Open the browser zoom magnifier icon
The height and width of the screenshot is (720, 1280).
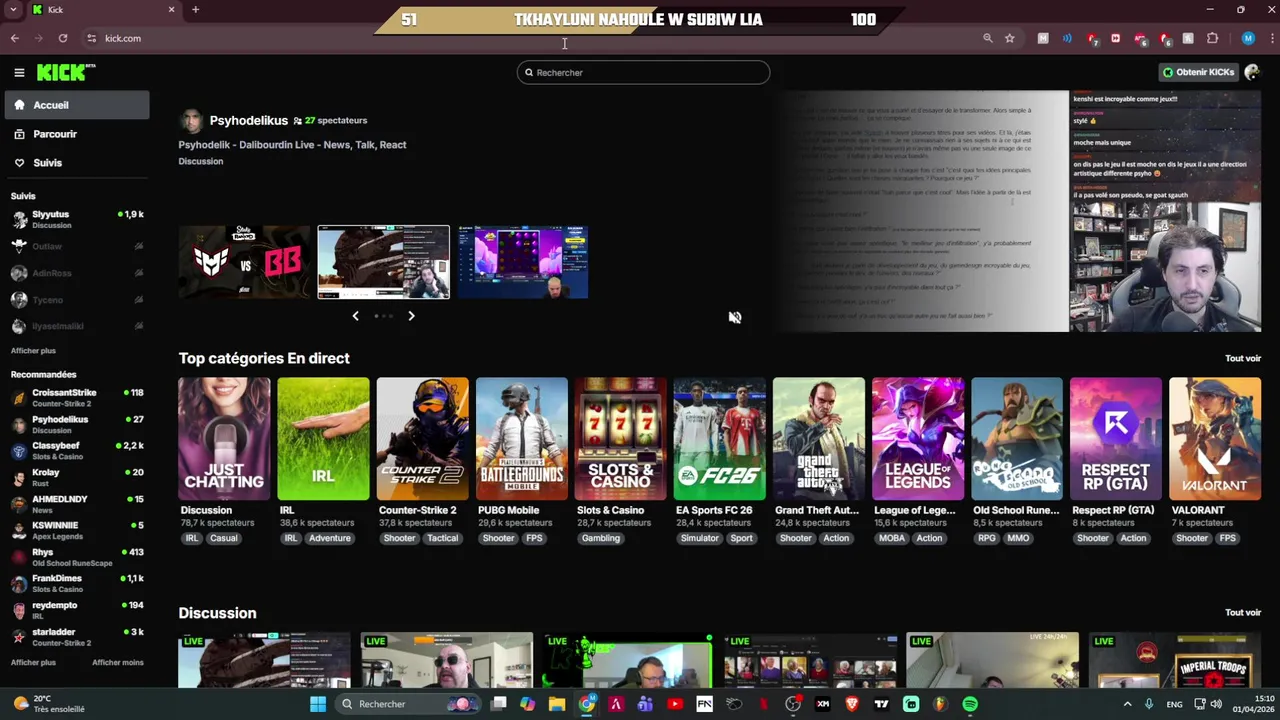(x=987, y=38)
